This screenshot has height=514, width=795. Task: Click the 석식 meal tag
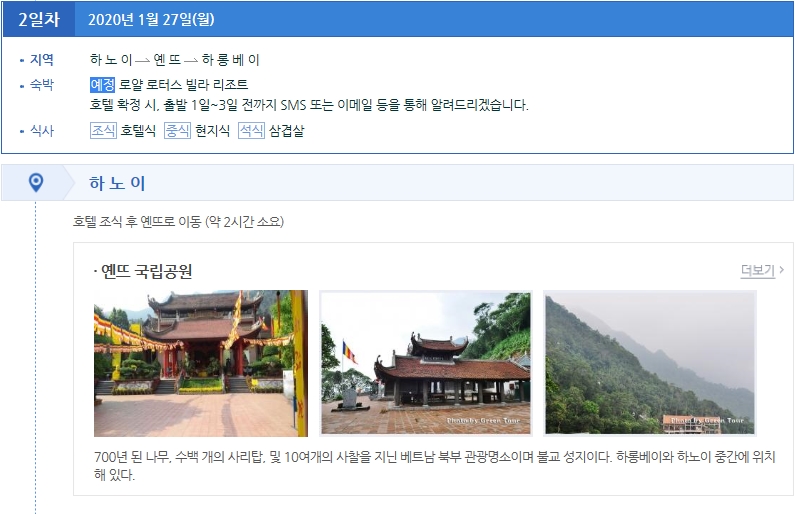pyautogui.click(x=251, y=131)
